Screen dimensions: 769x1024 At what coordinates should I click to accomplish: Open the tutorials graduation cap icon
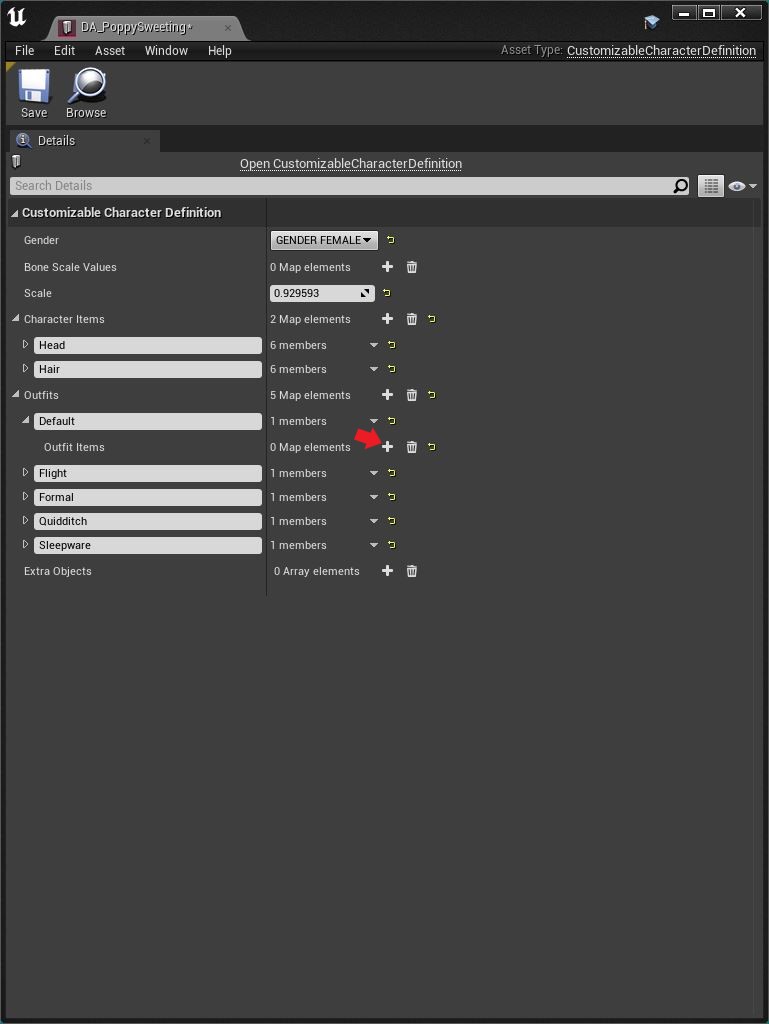pyautogui.click(x=651, y=23)
